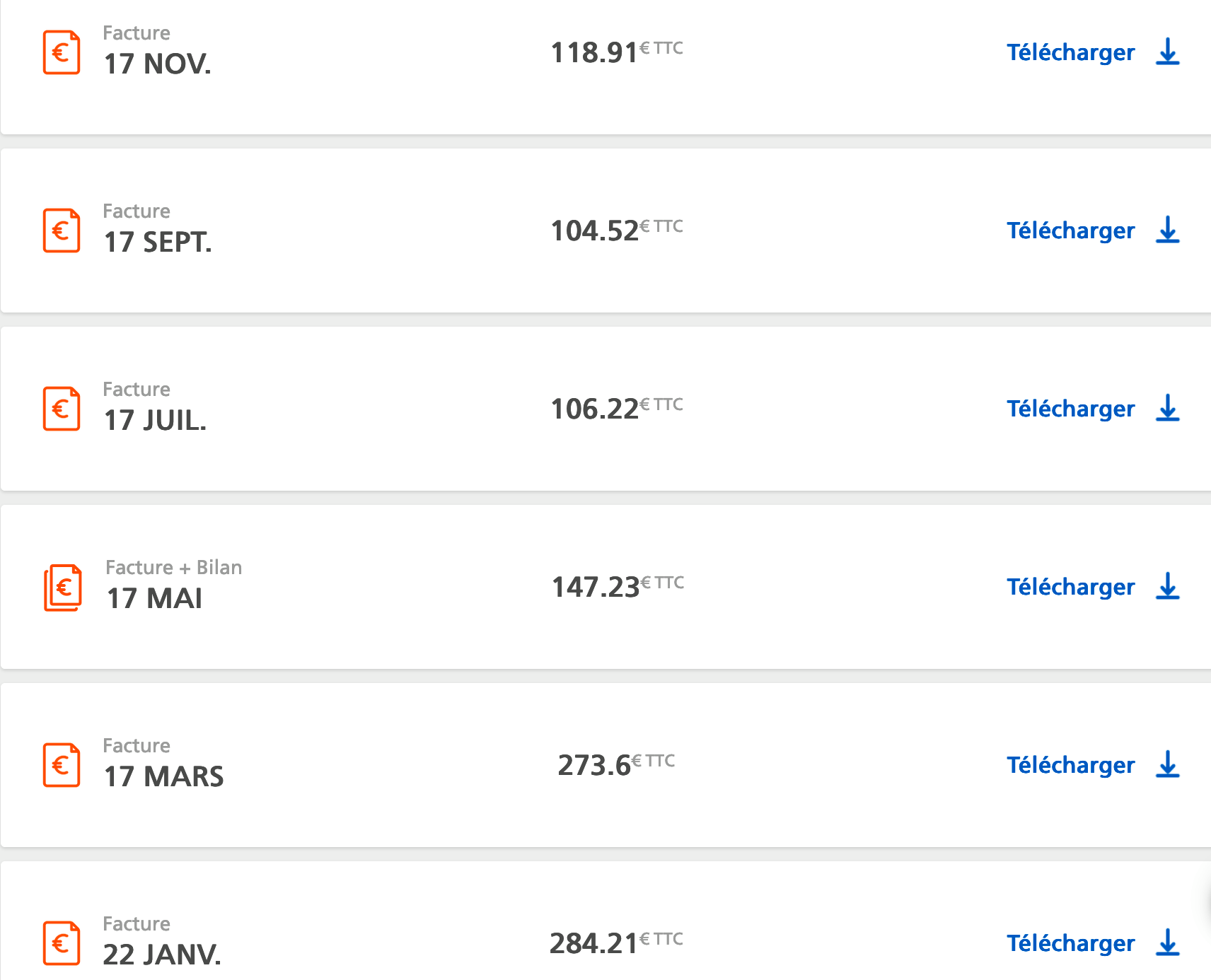Click the euro invoice icon for 17 MARS
The height and width of the screenshot is (980, 1211).
(x=62, y=765)
